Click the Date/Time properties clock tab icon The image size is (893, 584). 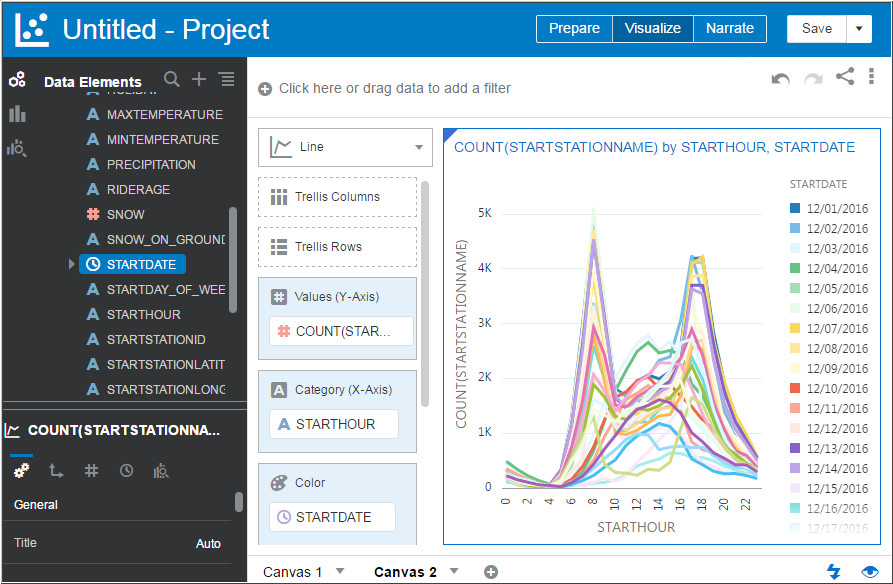[126, 470]
